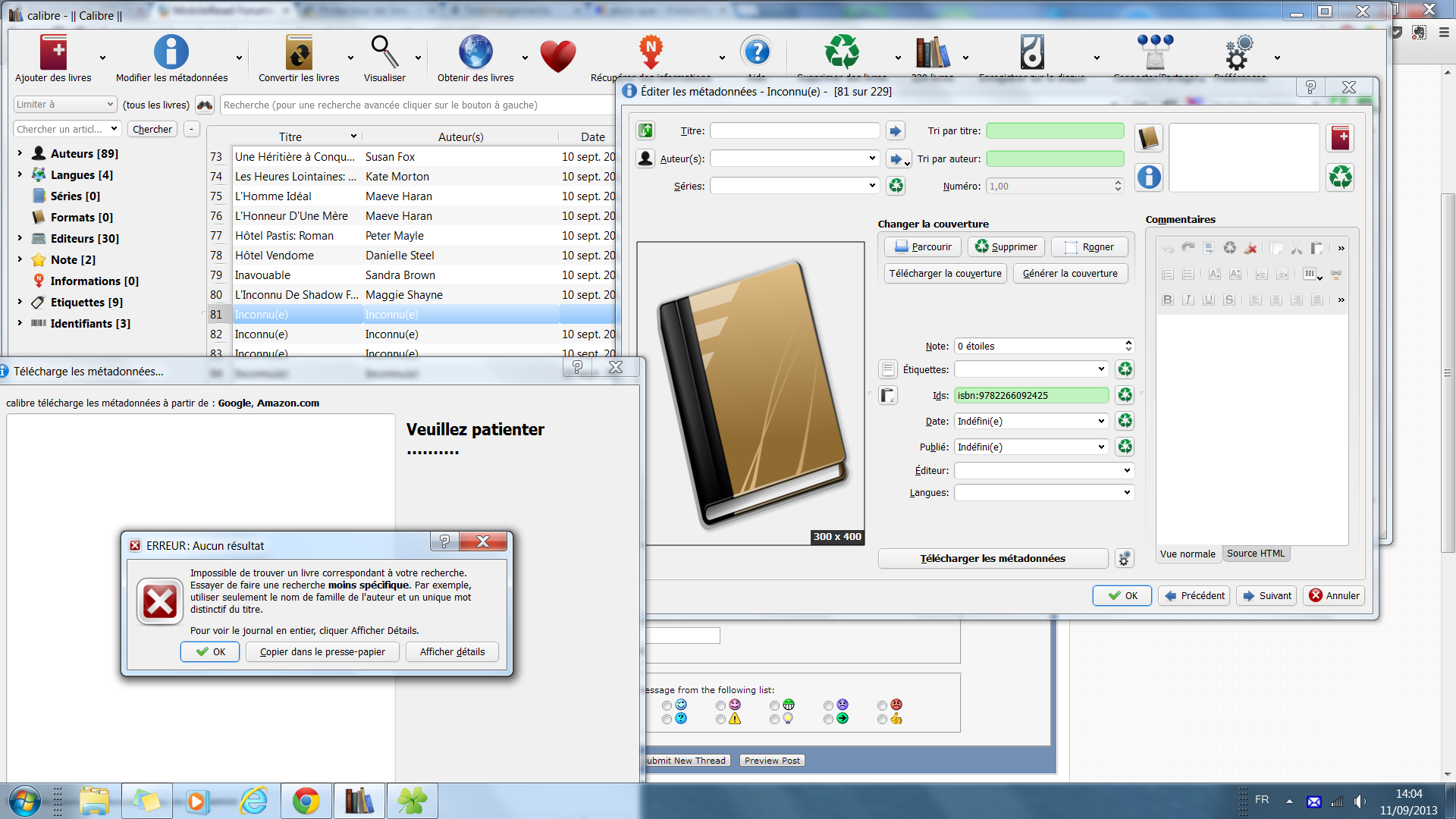
Task: Select the lightbulb message icon radio
Action: [x=774, y=719]
